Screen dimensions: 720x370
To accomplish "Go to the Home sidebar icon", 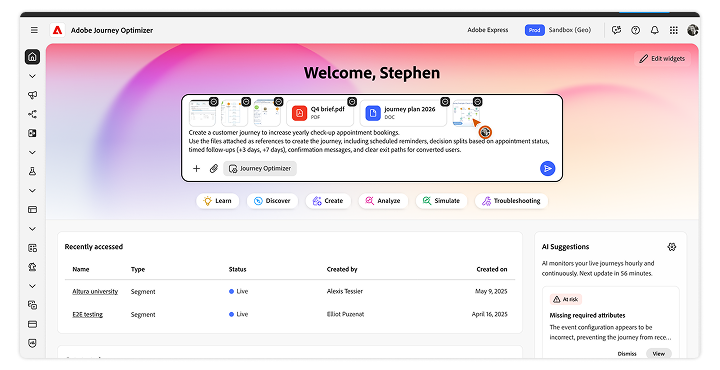I will (32, 57).
